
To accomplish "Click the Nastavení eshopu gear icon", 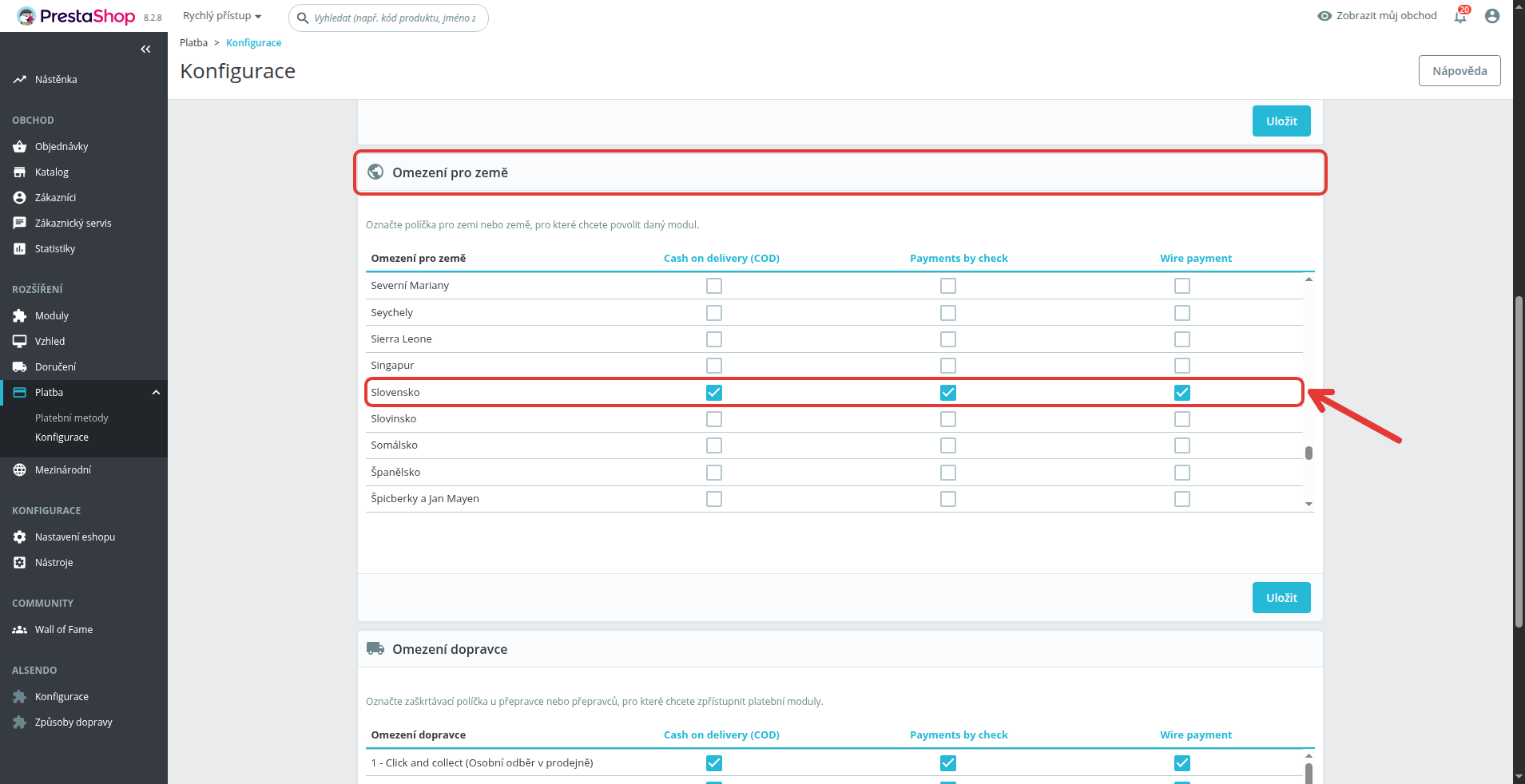I will 20,537.
